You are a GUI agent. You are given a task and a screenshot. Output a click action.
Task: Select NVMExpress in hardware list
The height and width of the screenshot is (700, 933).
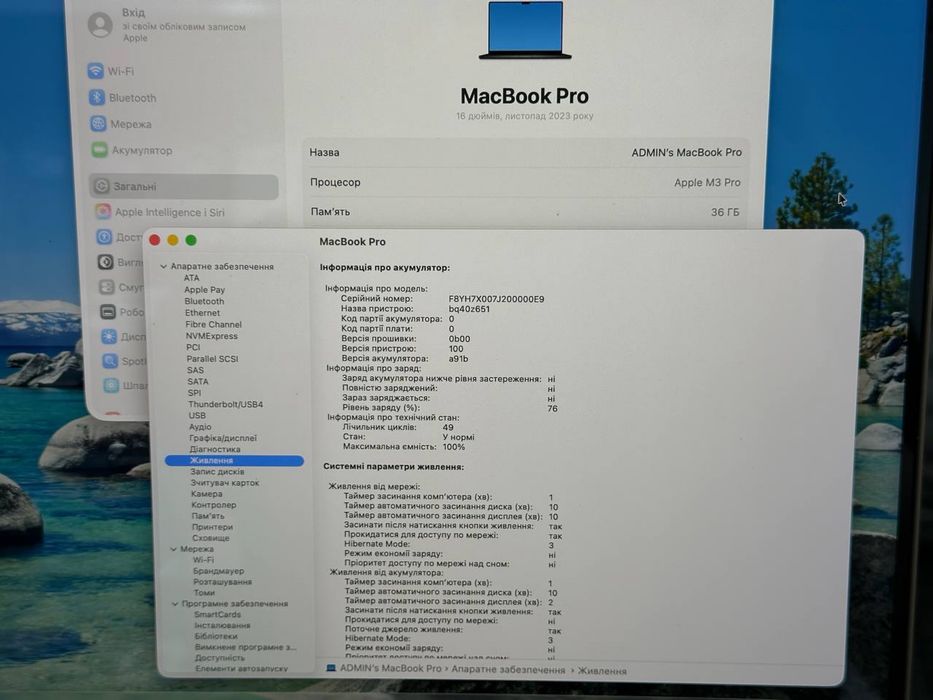pyautogui.click(x=211, y=336)
